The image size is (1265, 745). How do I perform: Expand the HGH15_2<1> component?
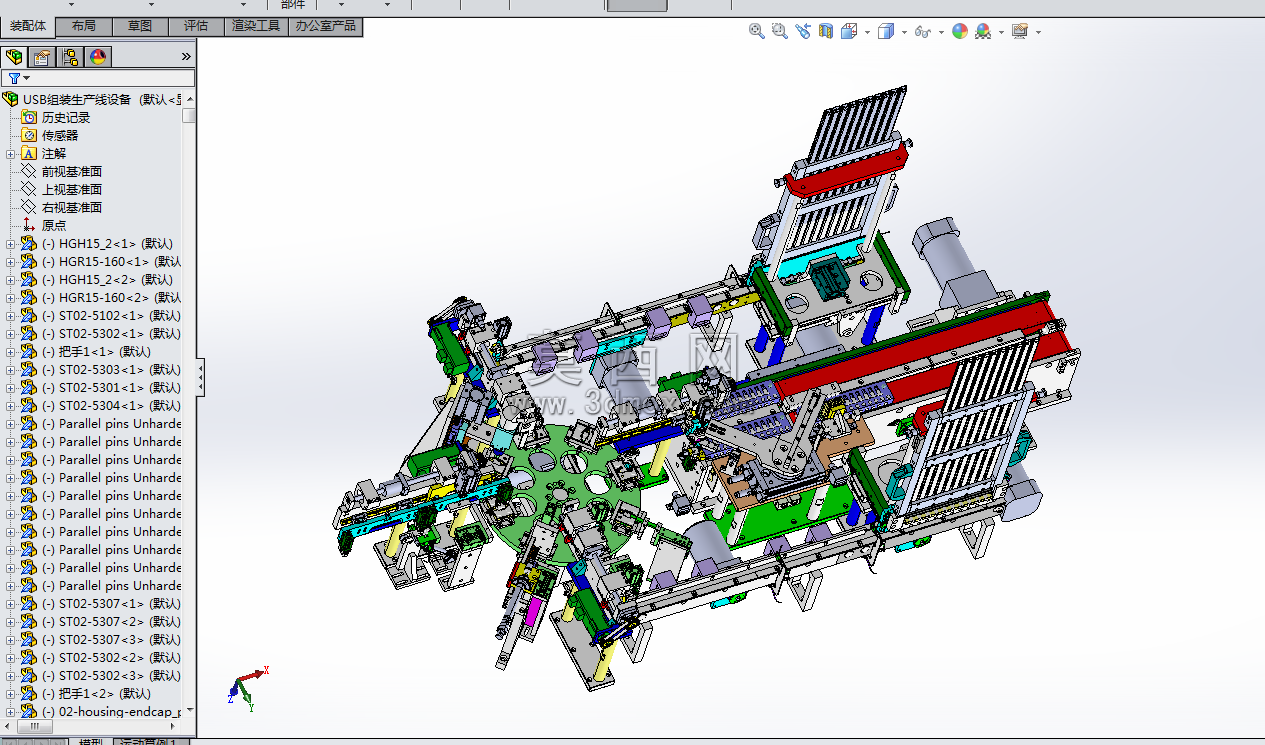pos(10,244)
